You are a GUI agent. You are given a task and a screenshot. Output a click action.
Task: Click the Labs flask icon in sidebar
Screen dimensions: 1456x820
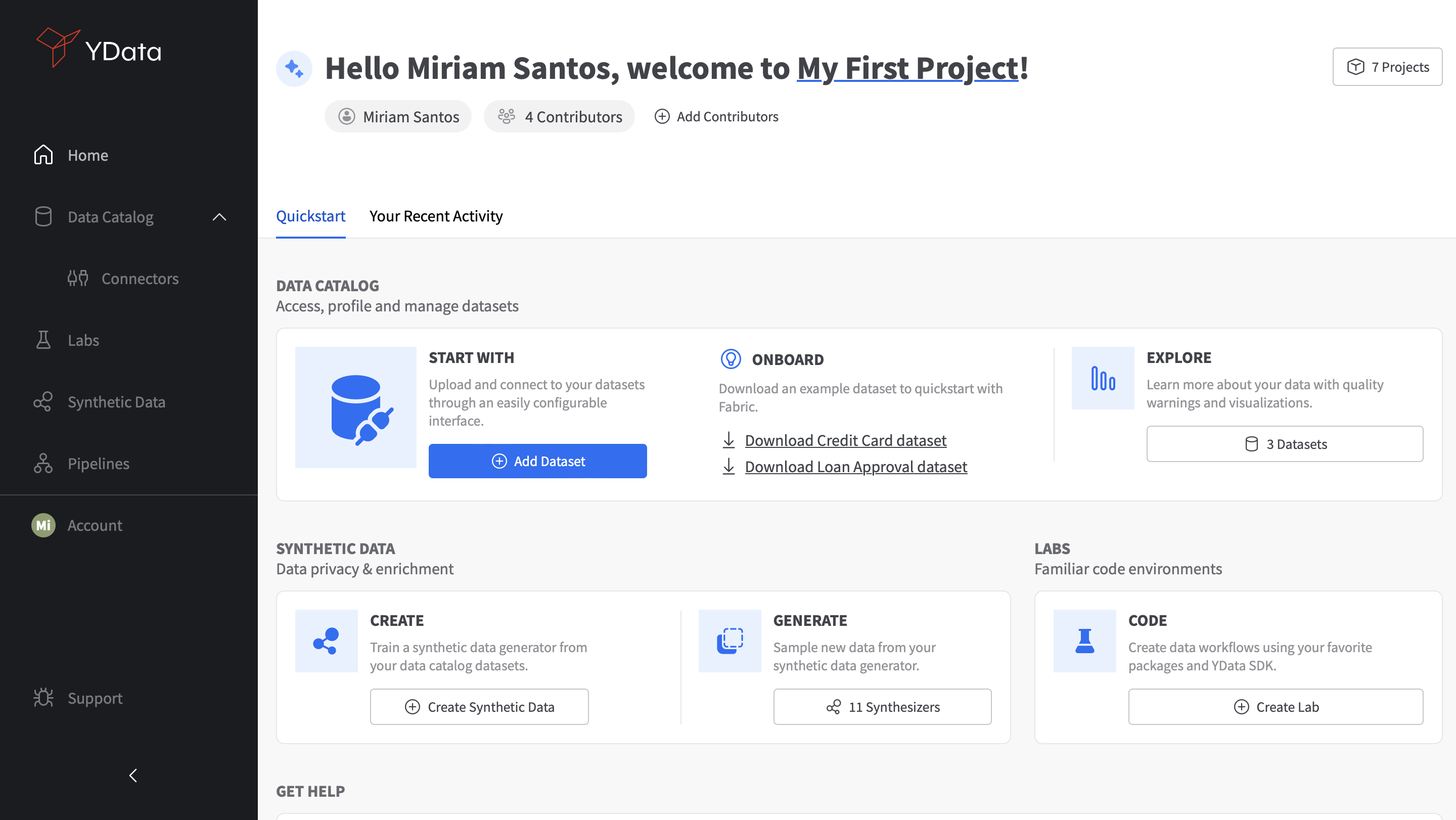[x=43, y=340]
